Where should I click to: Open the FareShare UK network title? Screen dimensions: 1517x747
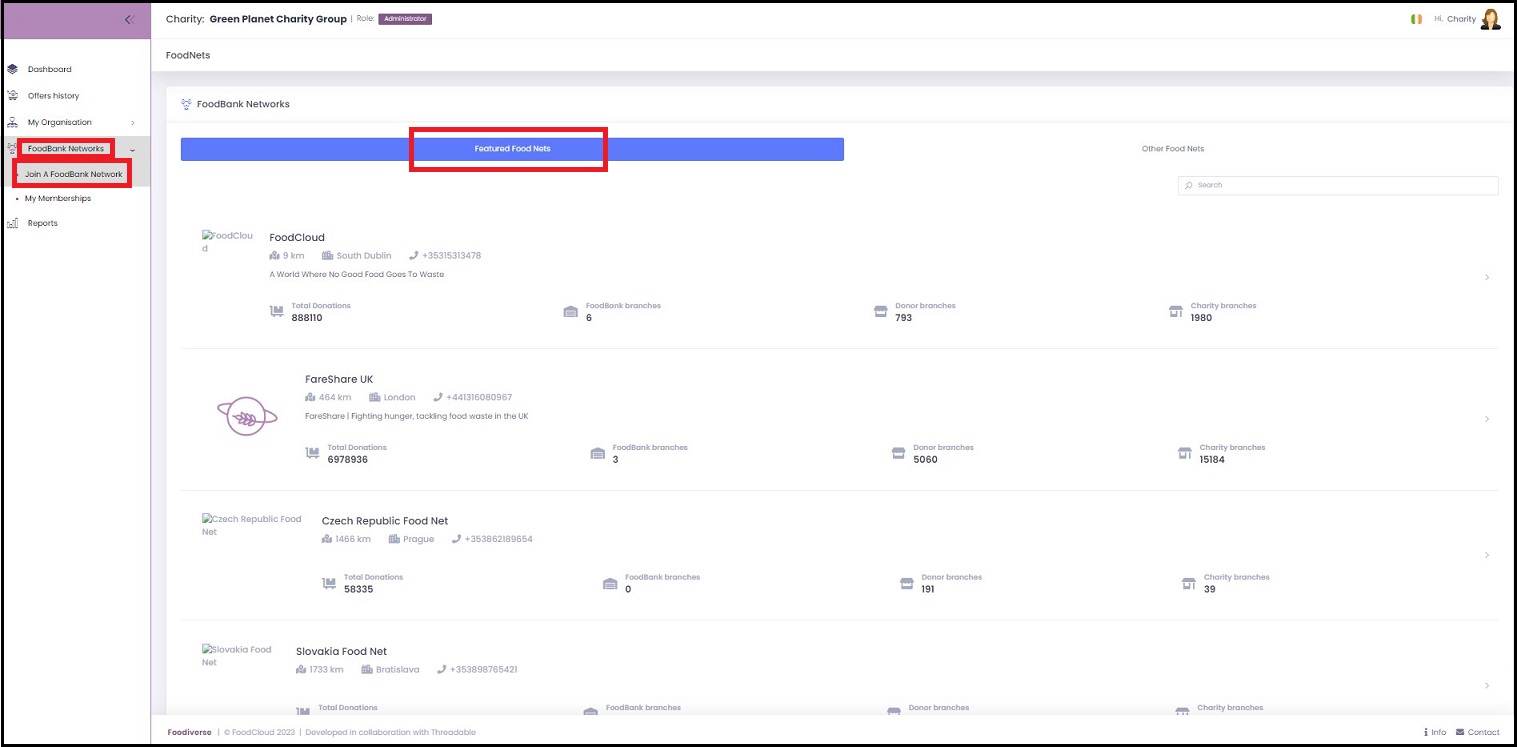click(x=339, y=380)
